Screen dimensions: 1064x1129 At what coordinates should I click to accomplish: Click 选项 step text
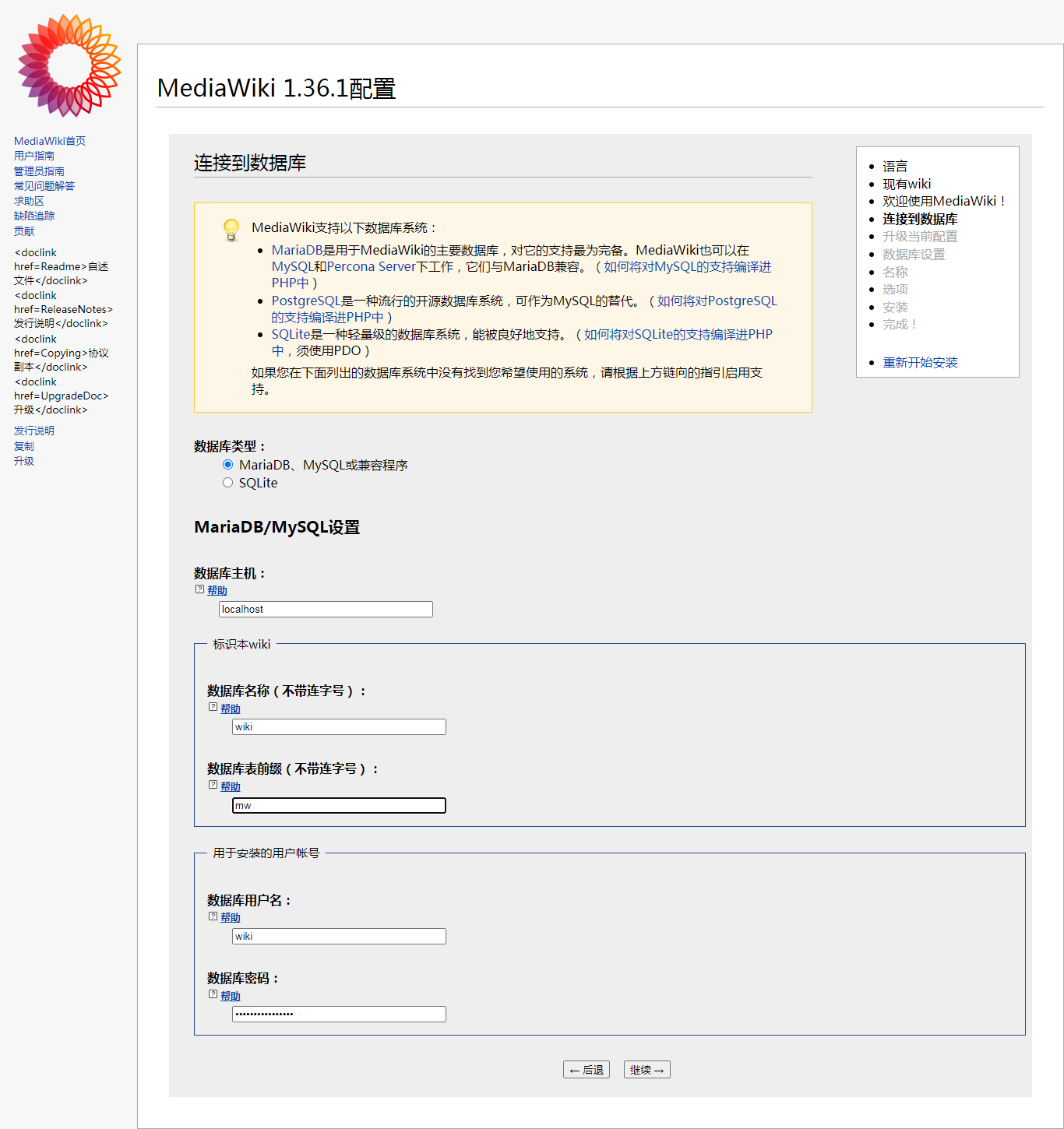[895, 289]
